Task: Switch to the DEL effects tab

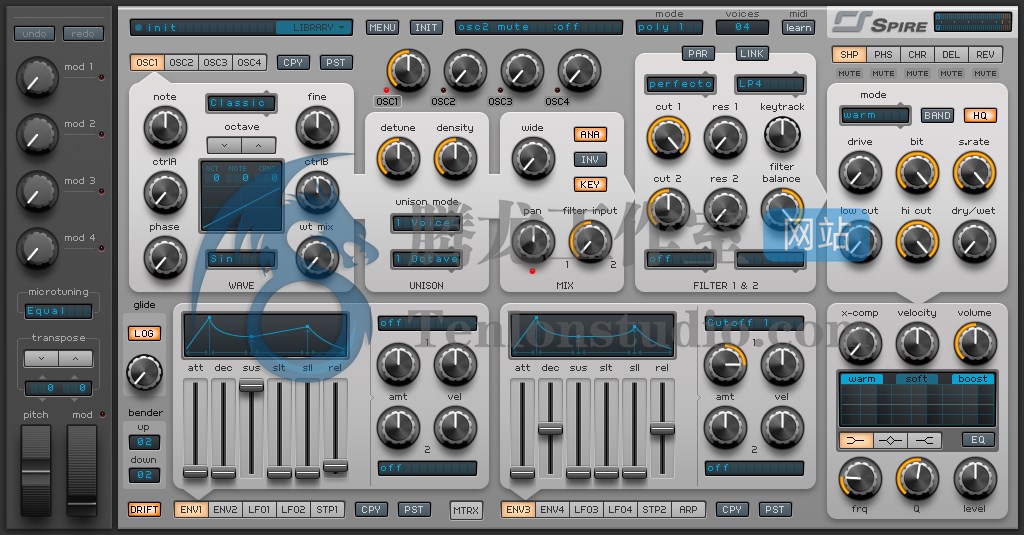Action: pyautogui.click(x=951, y=55)
